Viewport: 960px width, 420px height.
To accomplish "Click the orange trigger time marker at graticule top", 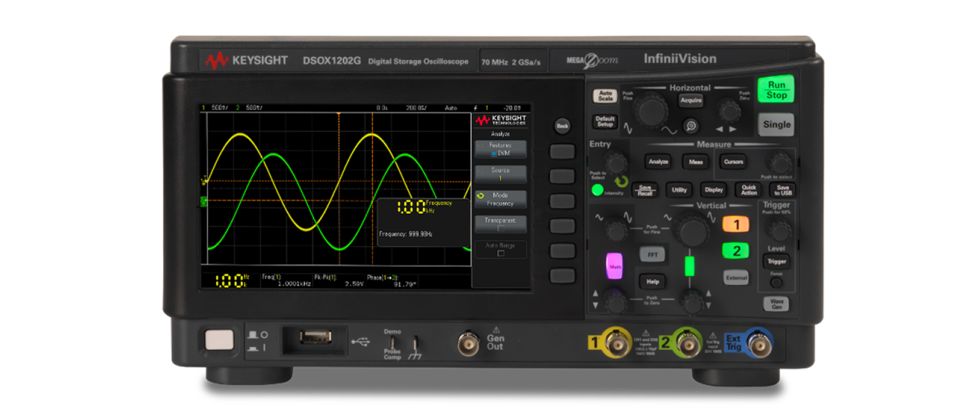I will pyautogui.click(x=339, y=114).
